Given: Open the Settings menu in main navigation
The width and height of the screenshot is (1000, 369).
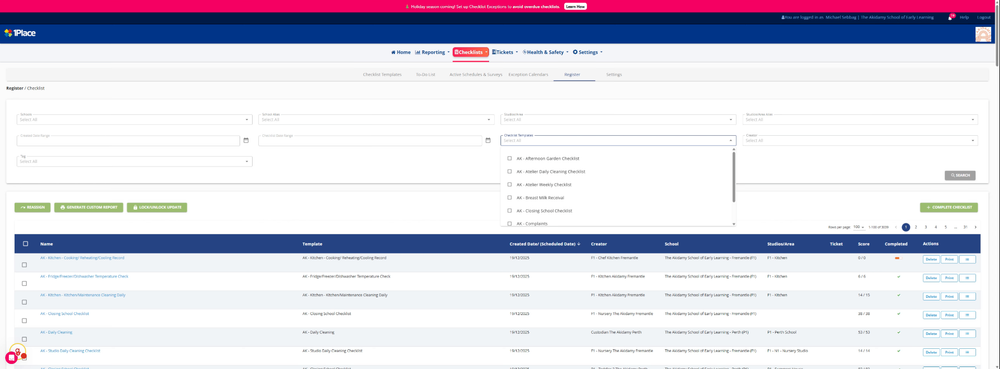Looking at the screenshot, I should click(588, 52).
